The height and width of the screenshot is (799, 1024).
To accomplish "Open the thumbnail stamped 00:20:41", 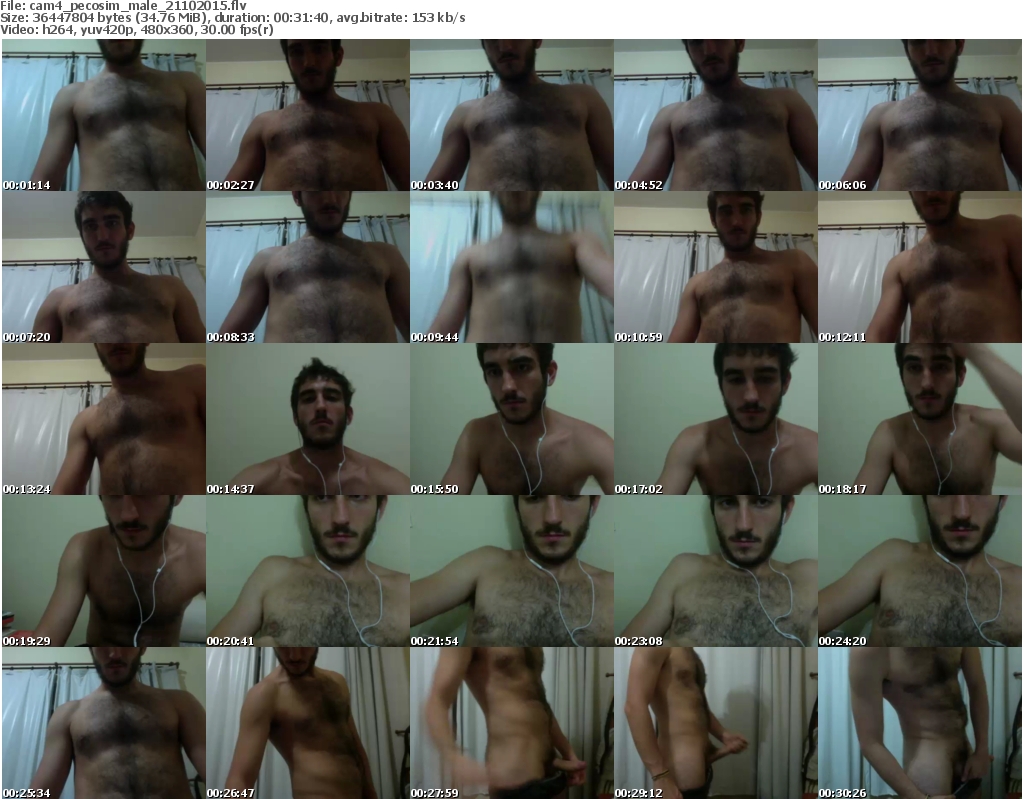I will (x=308, y=571).
